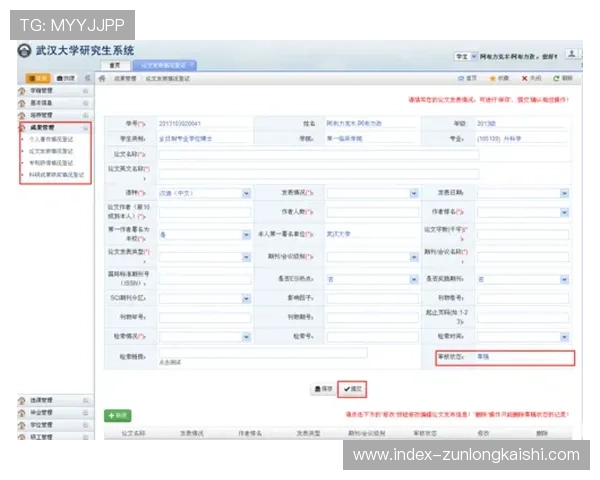The image size is (600, 480).
Task: Switch to the 首页 tab
Action: [x=115, y=65]
